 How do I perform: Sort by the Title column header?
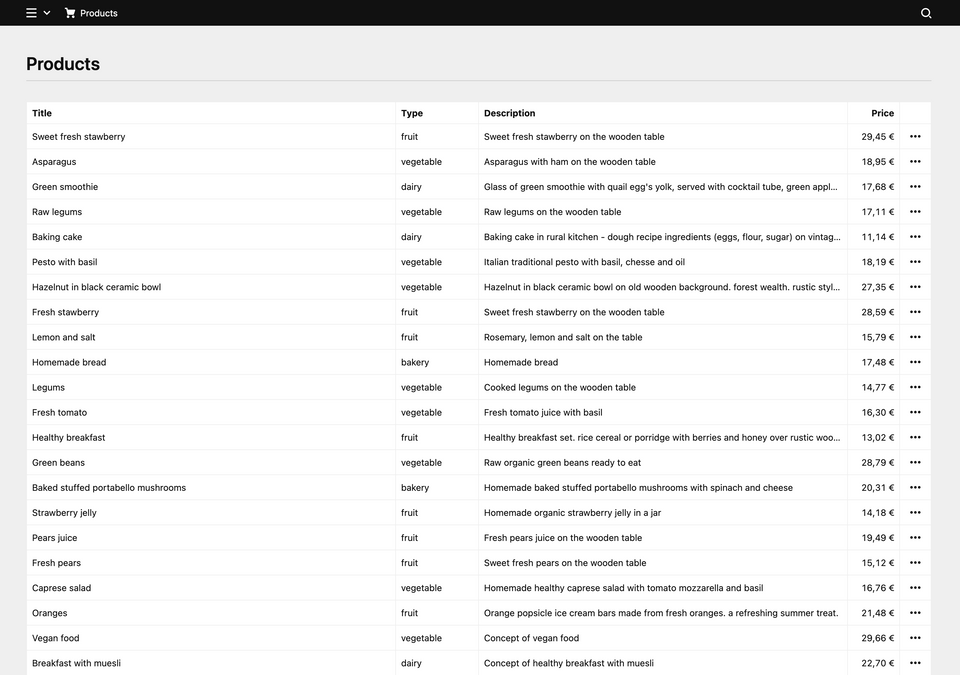pos(42,113)
